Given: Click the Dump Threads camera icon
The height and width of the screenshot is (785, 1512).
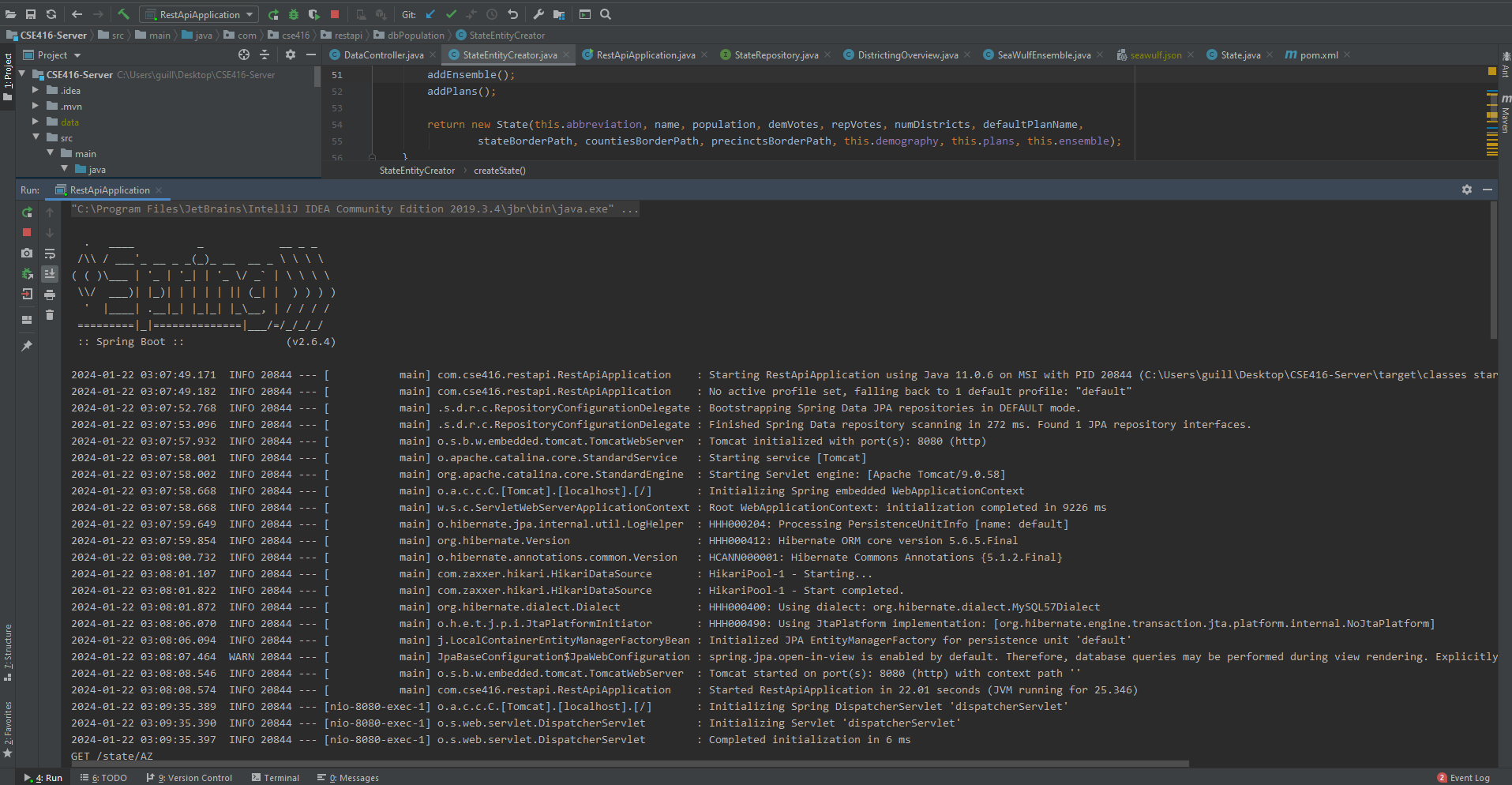Looking at the screenshot, I should pyautogui.click(x=27, y=253).
